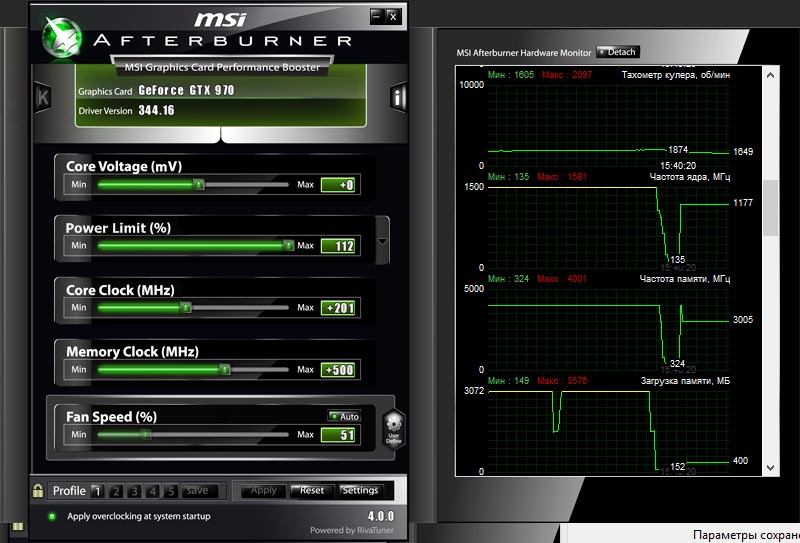Minimize the Afterburner window
The image size is (800, 543).
[x=377, y=16]
